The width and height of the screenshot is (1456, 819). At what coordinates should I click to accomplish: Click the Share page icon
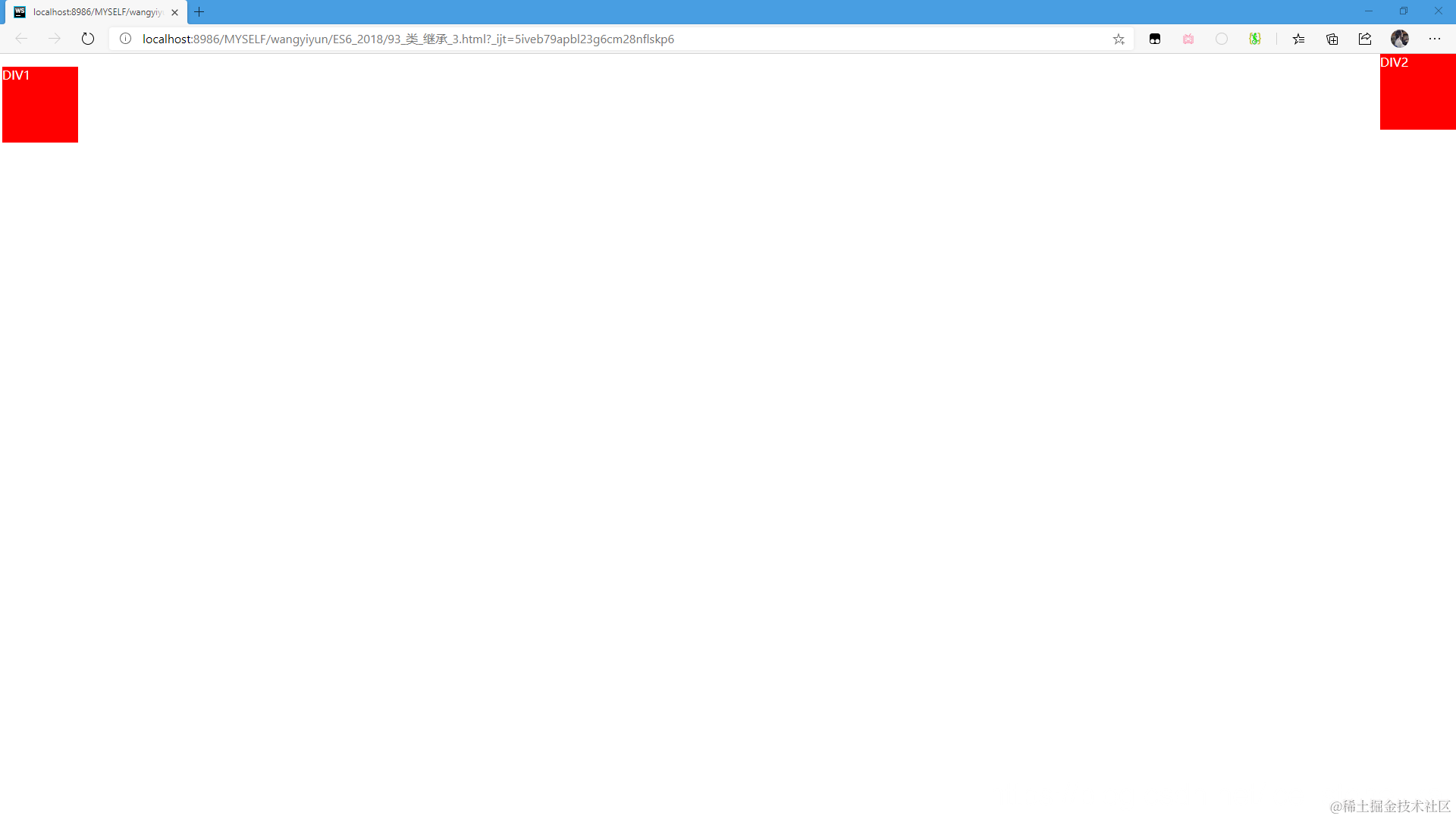point(1365,39)
